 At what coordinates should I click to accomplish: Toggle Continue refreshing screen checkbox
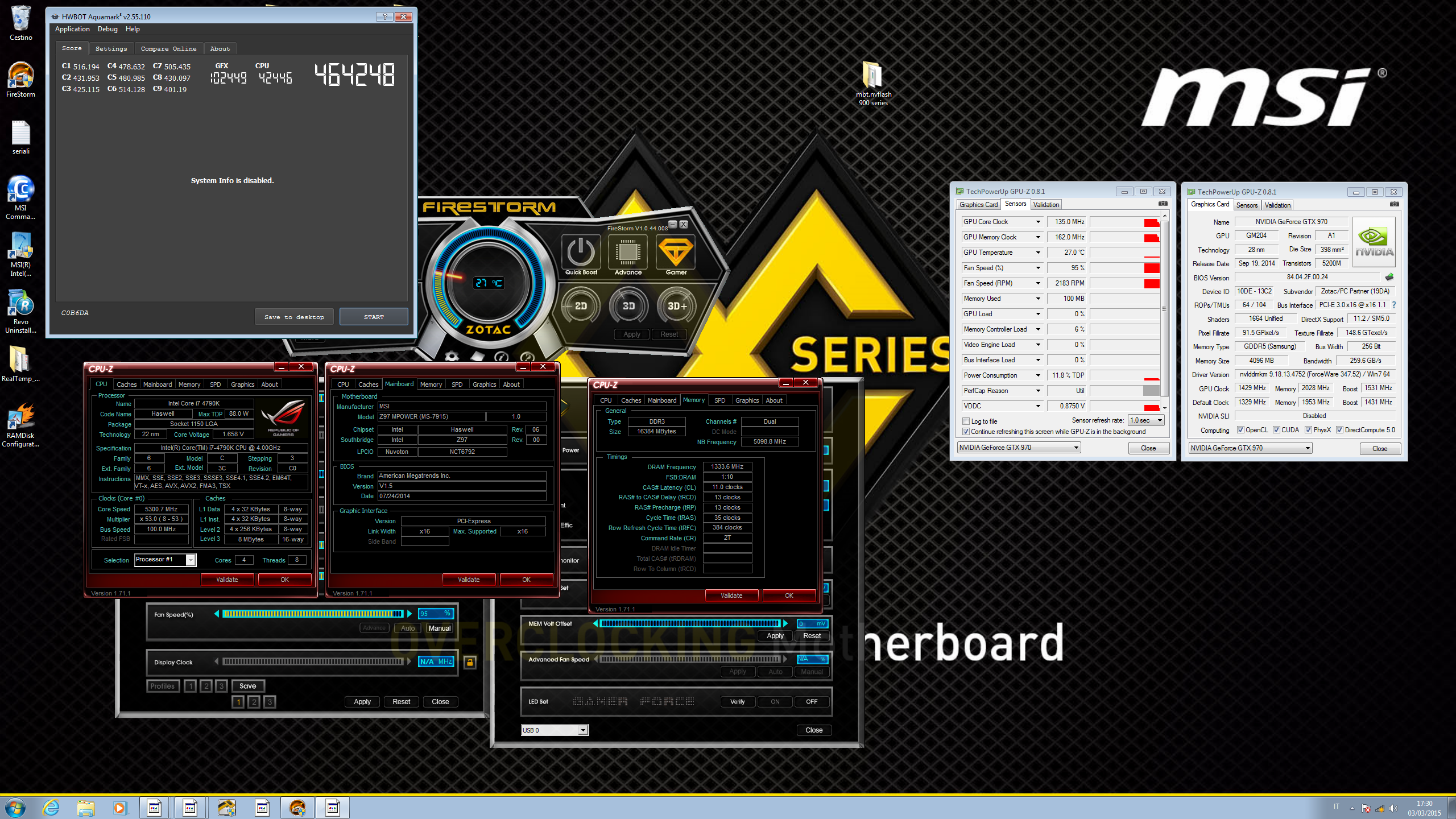click(966, 432)
